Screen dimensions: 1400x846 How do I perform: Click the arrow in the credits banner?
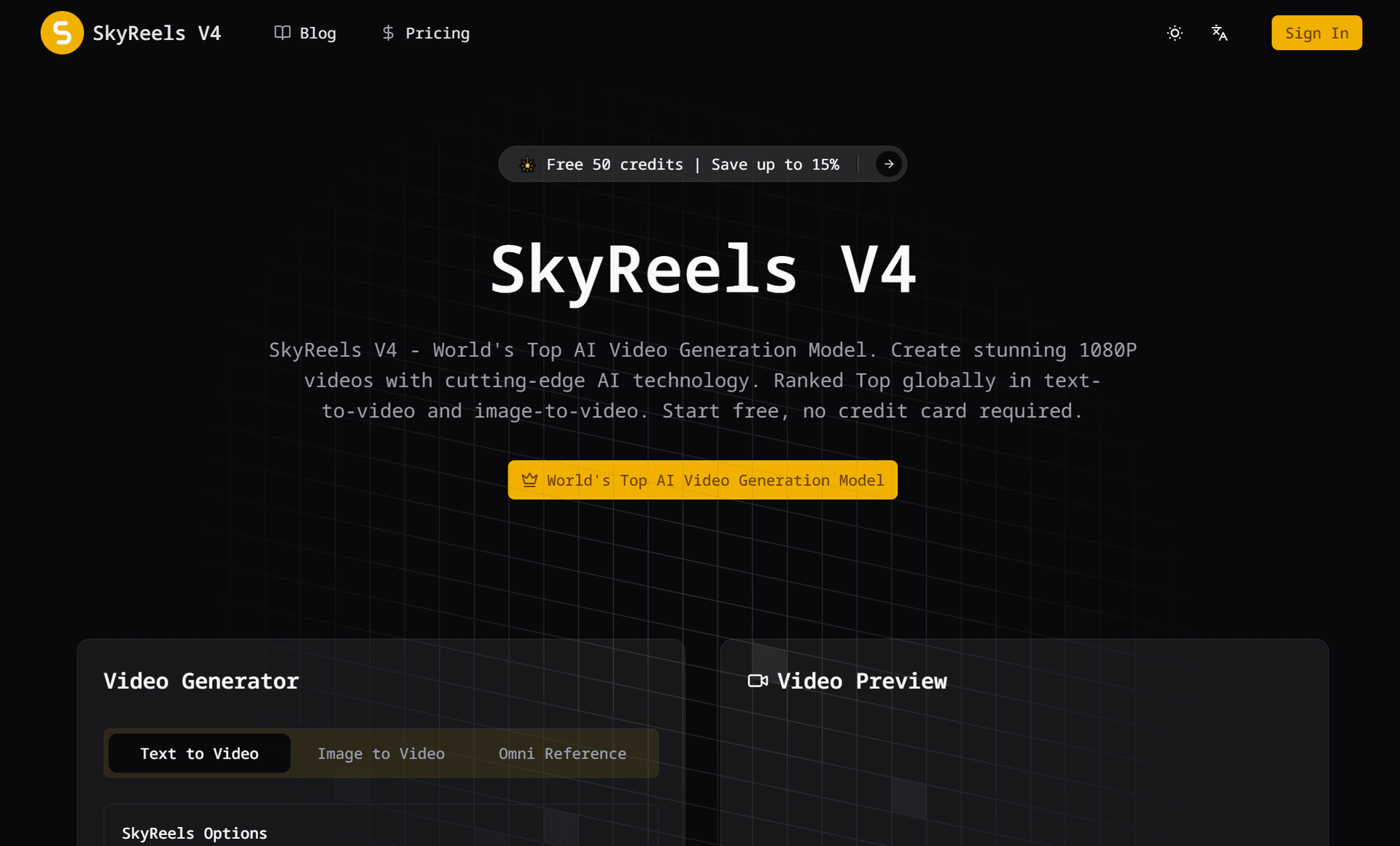pyautogui.click(x=887, y=164)
